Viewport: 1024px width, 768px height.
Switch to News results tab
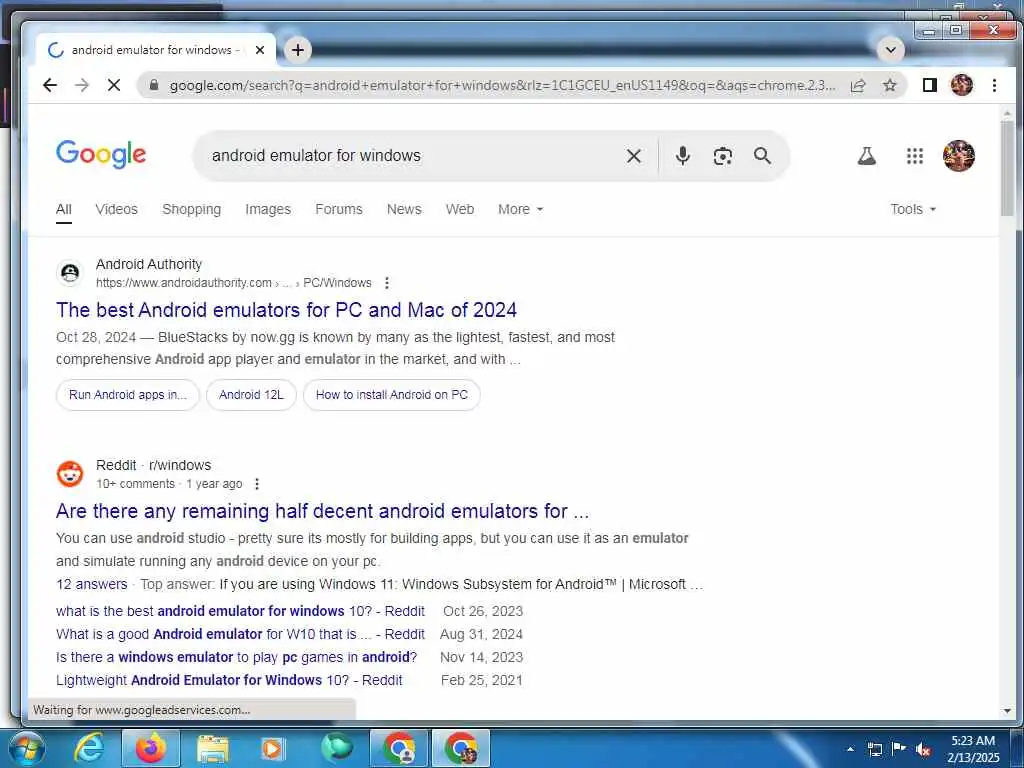[404, 209]
